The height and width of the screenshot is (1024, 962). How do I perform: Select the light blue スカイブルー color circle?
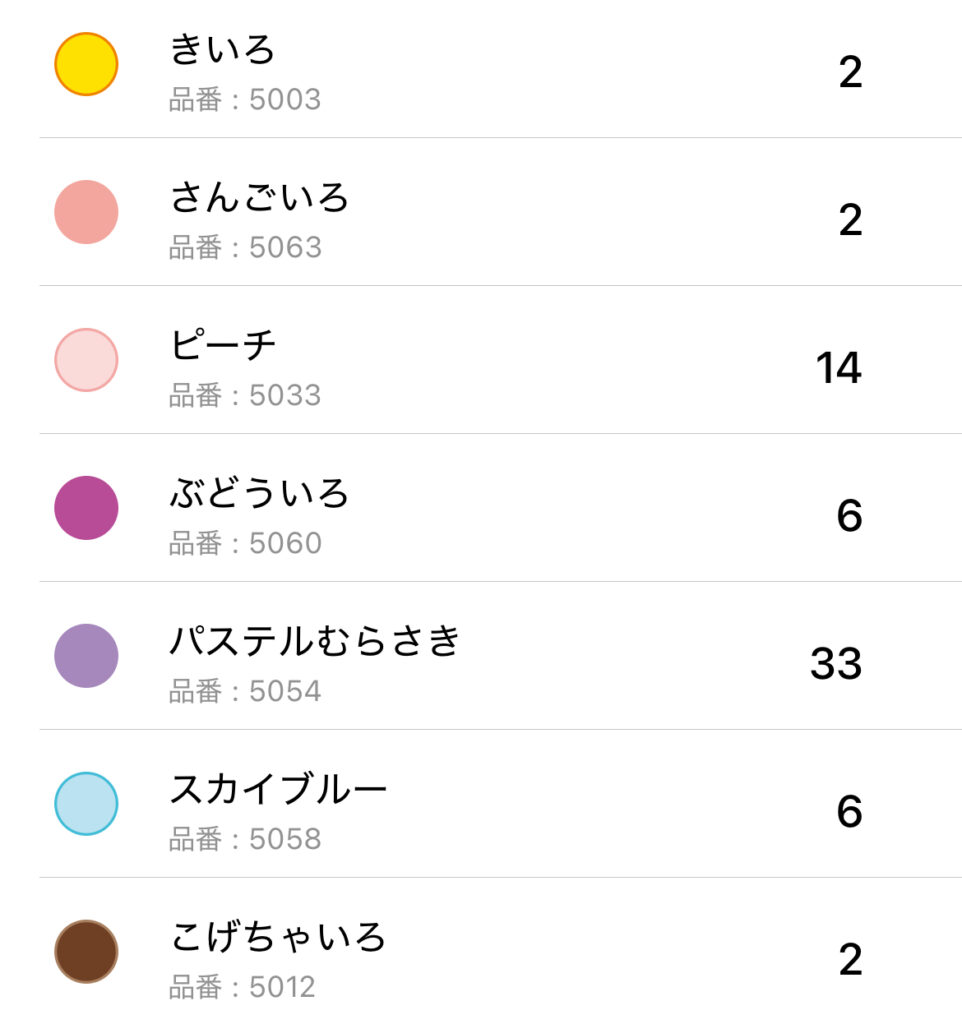click(86, 804)
